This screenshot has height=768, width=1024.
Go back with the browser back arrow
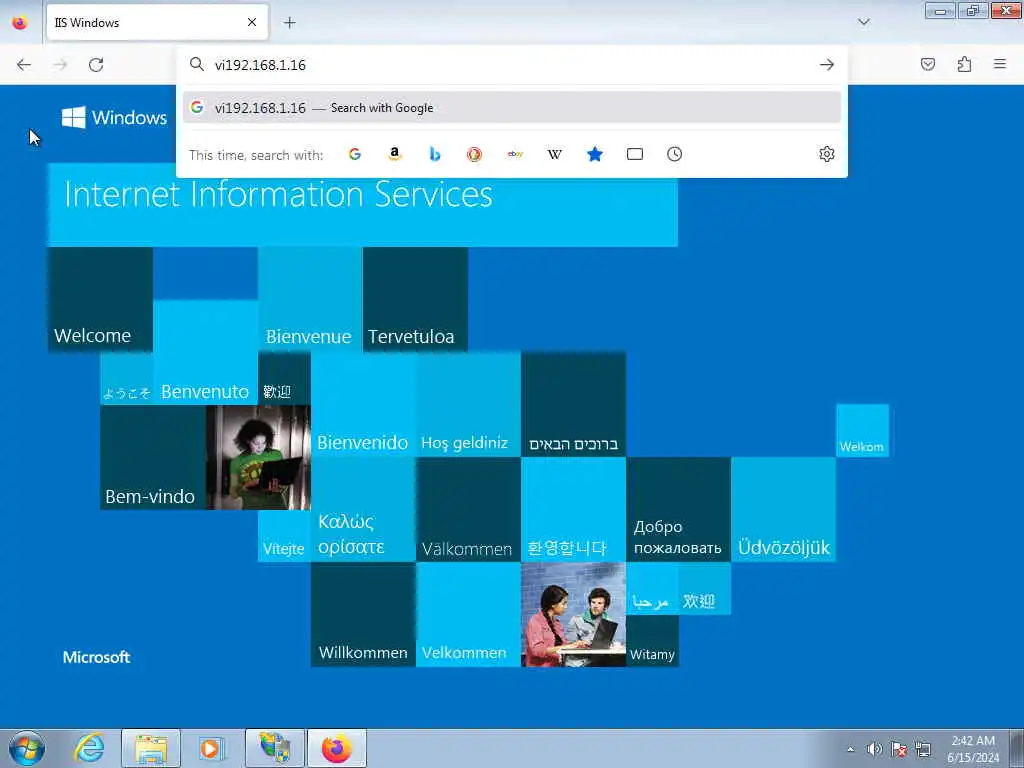tap(24, 65)
